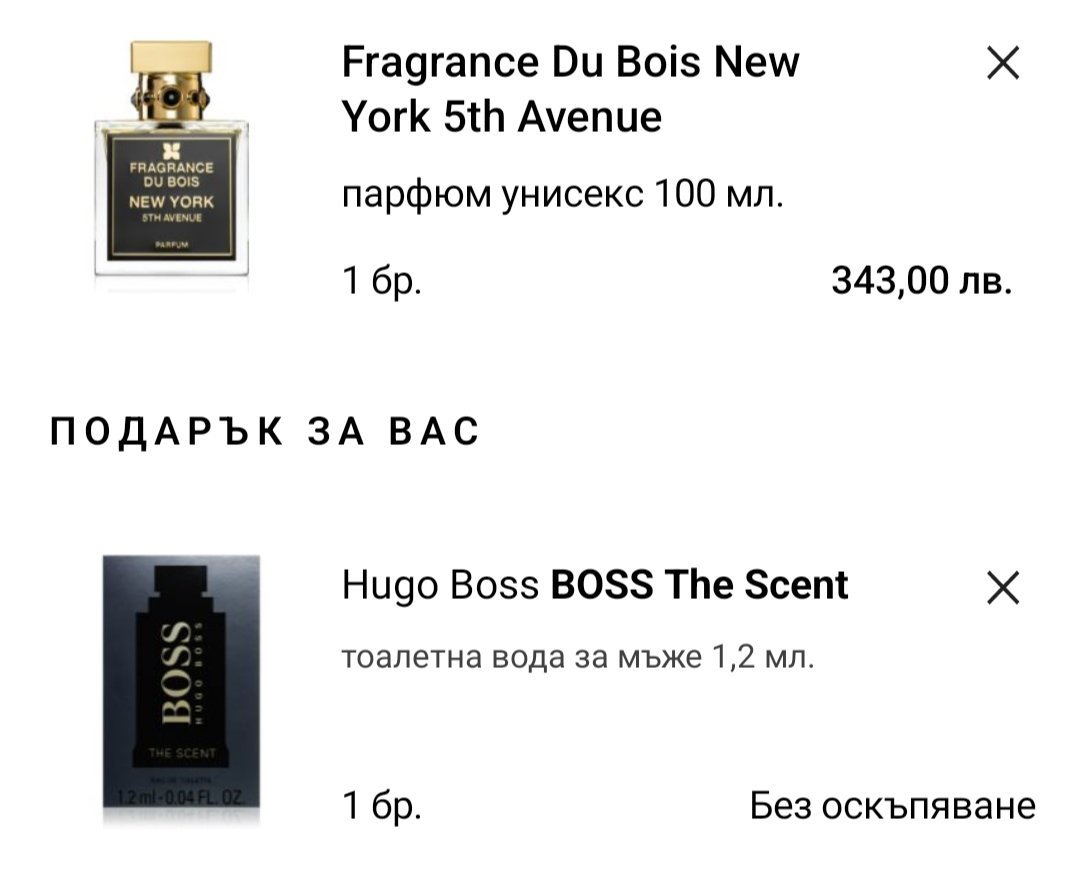The height and width of the screenshot is (883, 1080).
Task: Remove Fragrance Du Bois item with X
Action: pyautogui.click(x=1002, y=63)
